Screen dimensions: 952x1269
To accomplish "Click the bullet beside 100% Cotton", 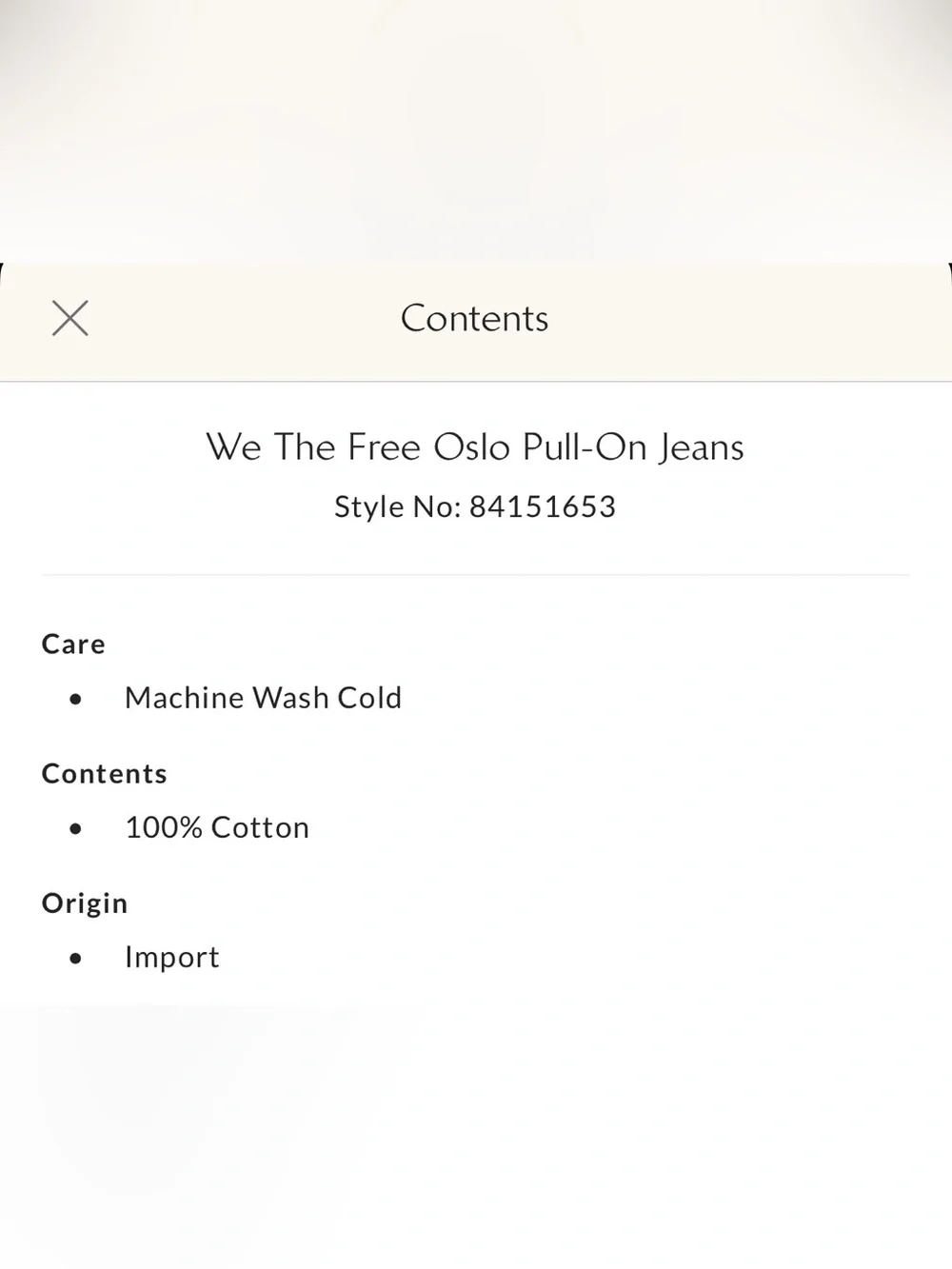I will coord(76,829).
